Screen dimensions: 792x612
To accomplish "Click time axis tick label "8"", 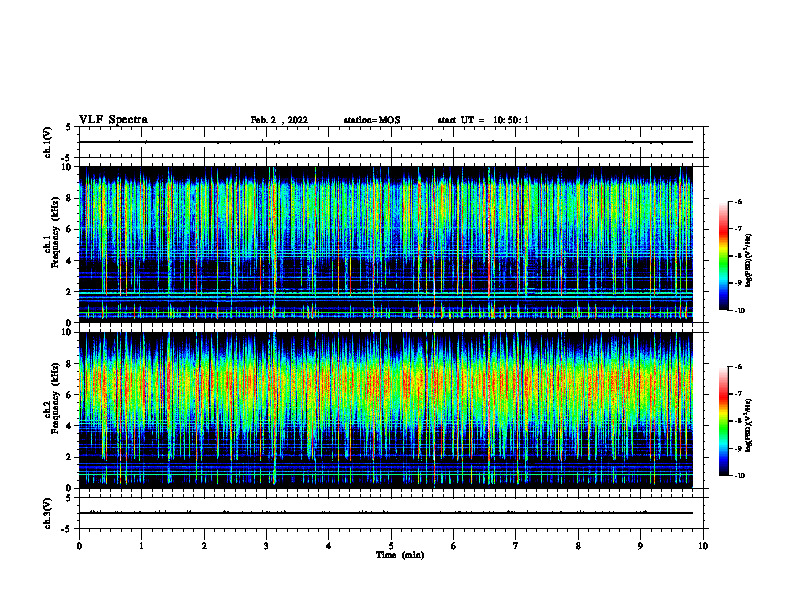I will (x=578, y=546).
